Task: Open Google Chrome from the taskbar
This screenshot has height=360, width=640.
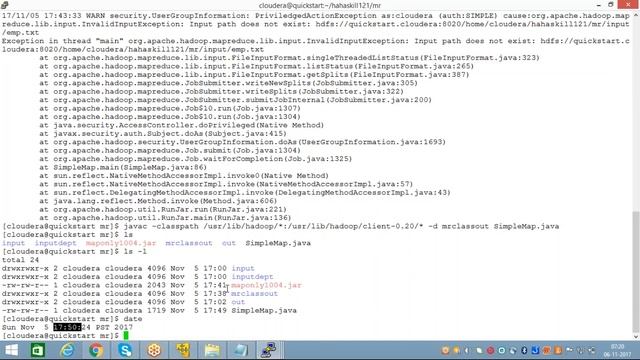Action: coord(96,350)
